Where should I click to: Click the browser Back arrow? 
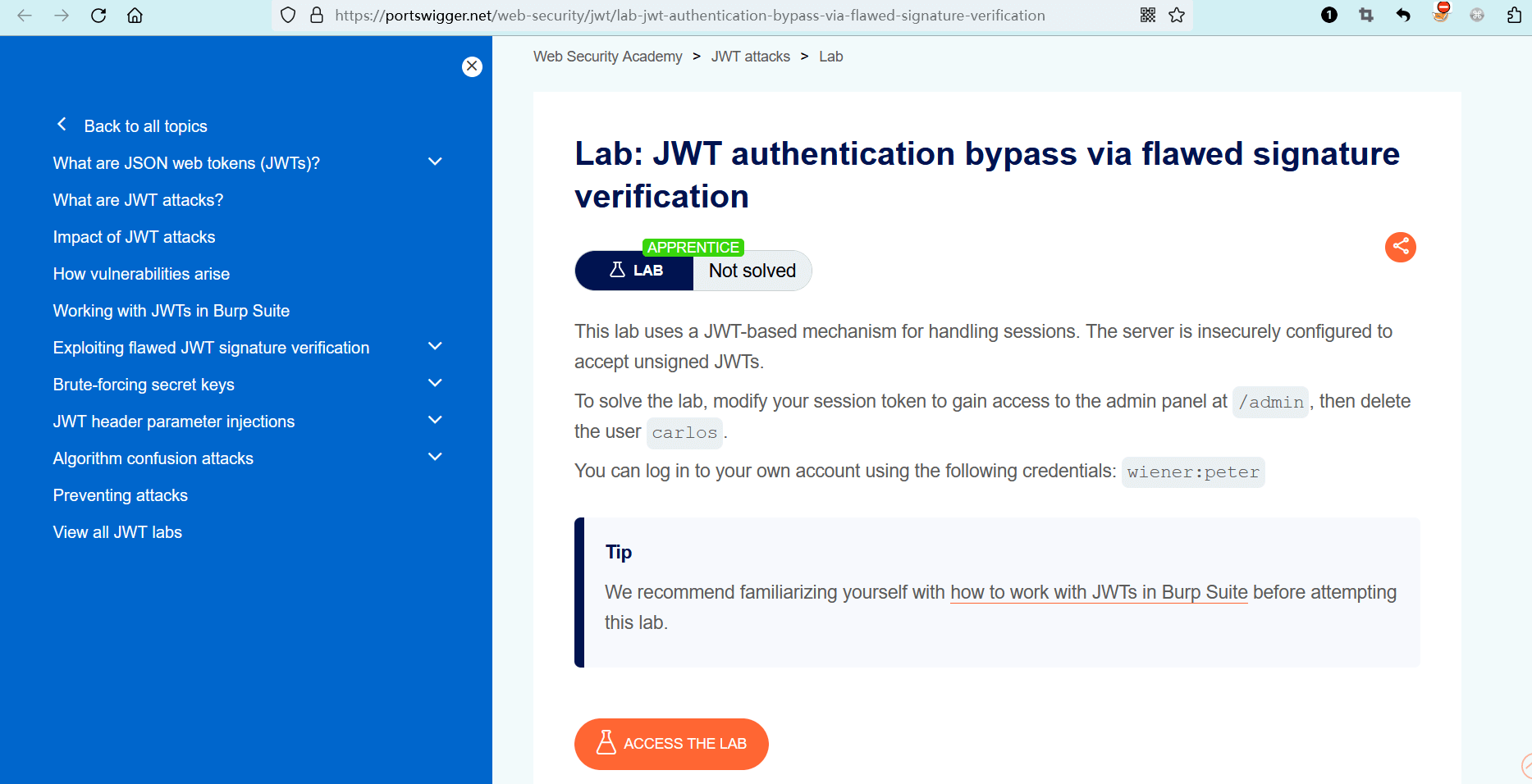[25, 15]
